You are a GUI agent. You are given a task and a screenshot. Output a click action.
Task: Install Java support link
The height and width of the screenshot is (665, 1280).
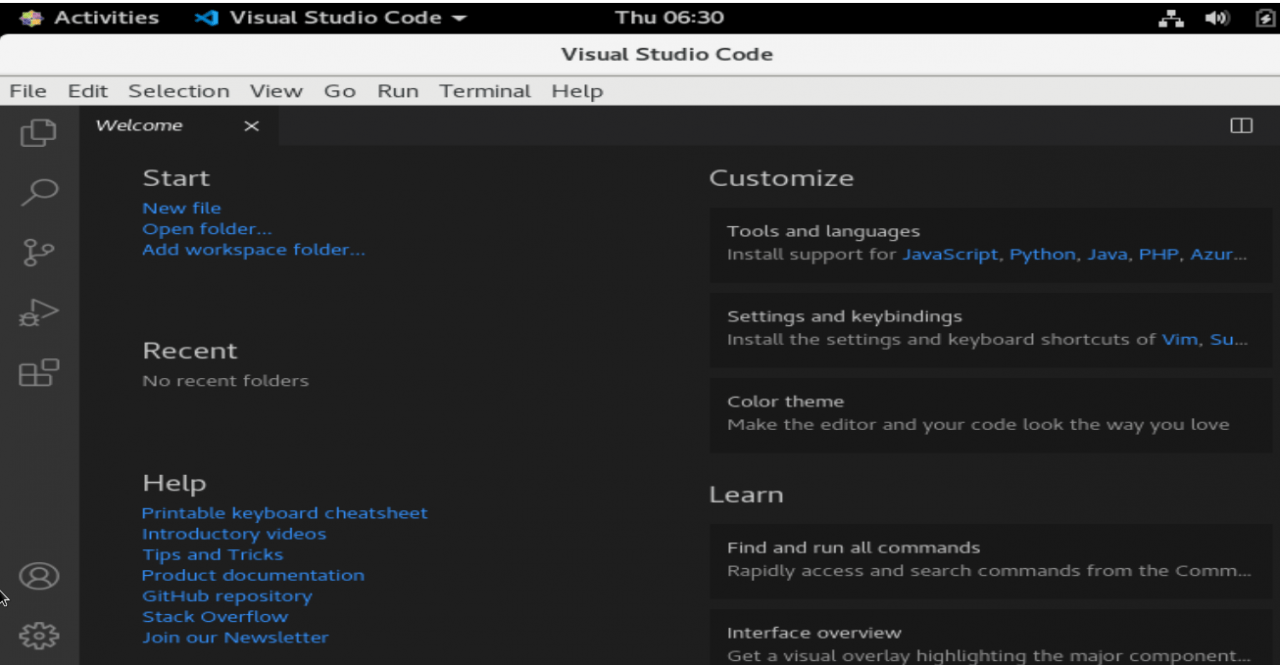click(x=1107, y=254)
